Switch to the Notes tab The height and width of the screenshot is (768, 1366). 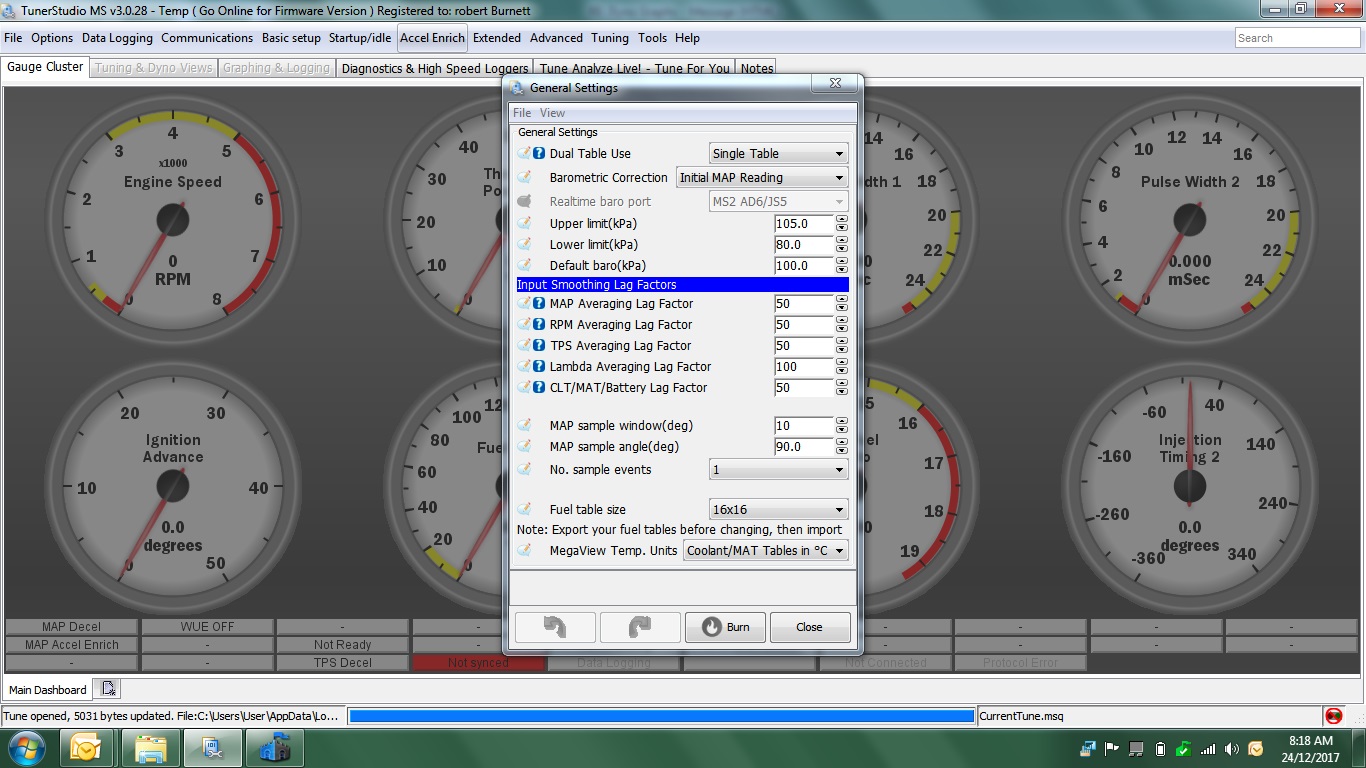756,68
